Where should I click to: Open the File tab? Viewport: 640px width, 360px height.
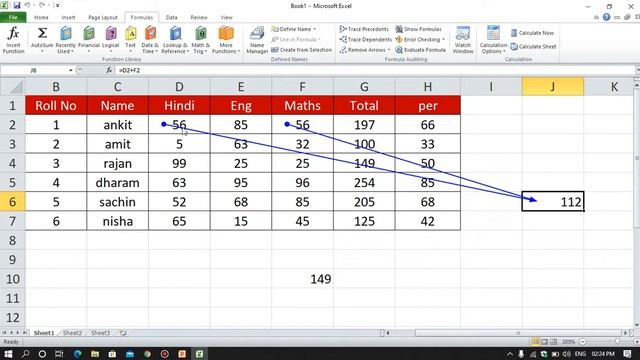(13, 18)
